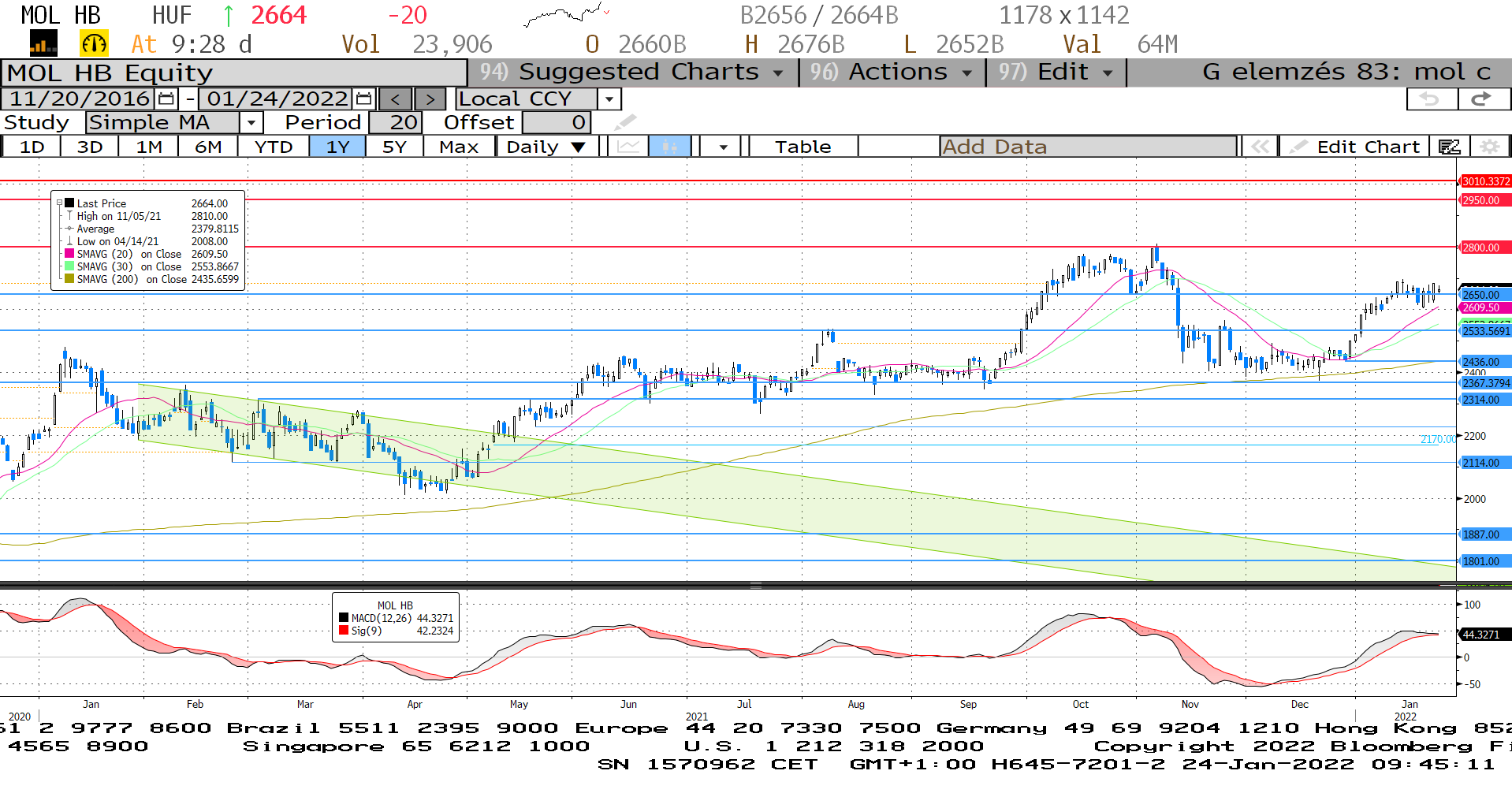This screenshot has height=808, width=1512.
Task: Click the Table button
Action: pos(803,147)
